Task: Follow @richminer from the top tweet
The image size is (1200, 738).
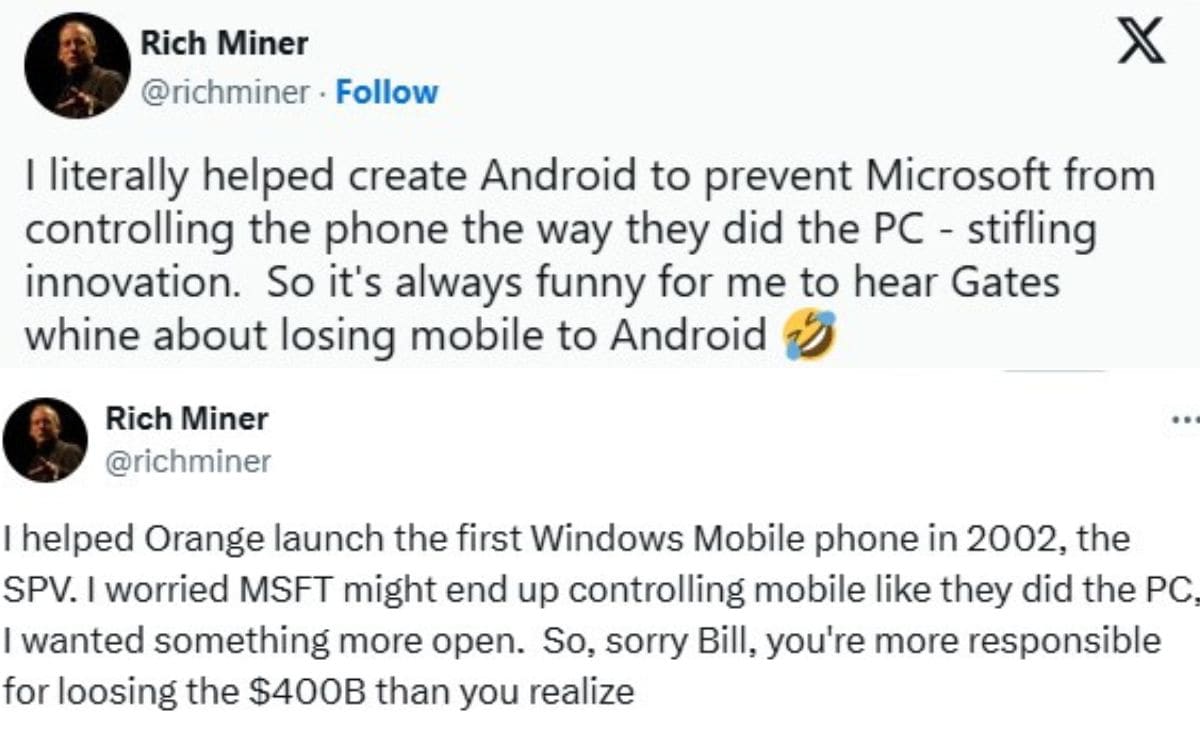Action: coord(387,92)
